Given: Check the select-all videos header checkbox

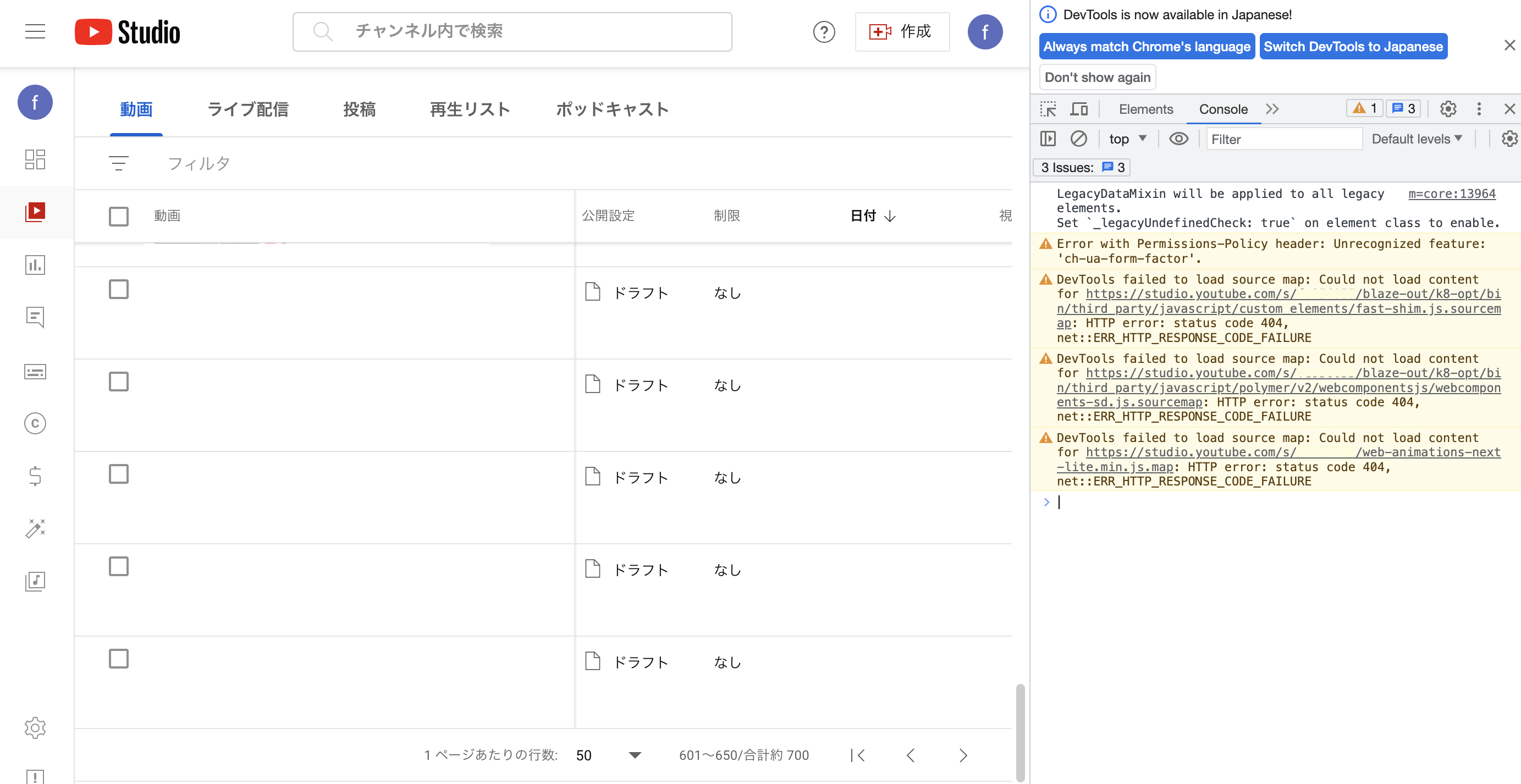Looking at the screenshot, I should coord(118,217).
